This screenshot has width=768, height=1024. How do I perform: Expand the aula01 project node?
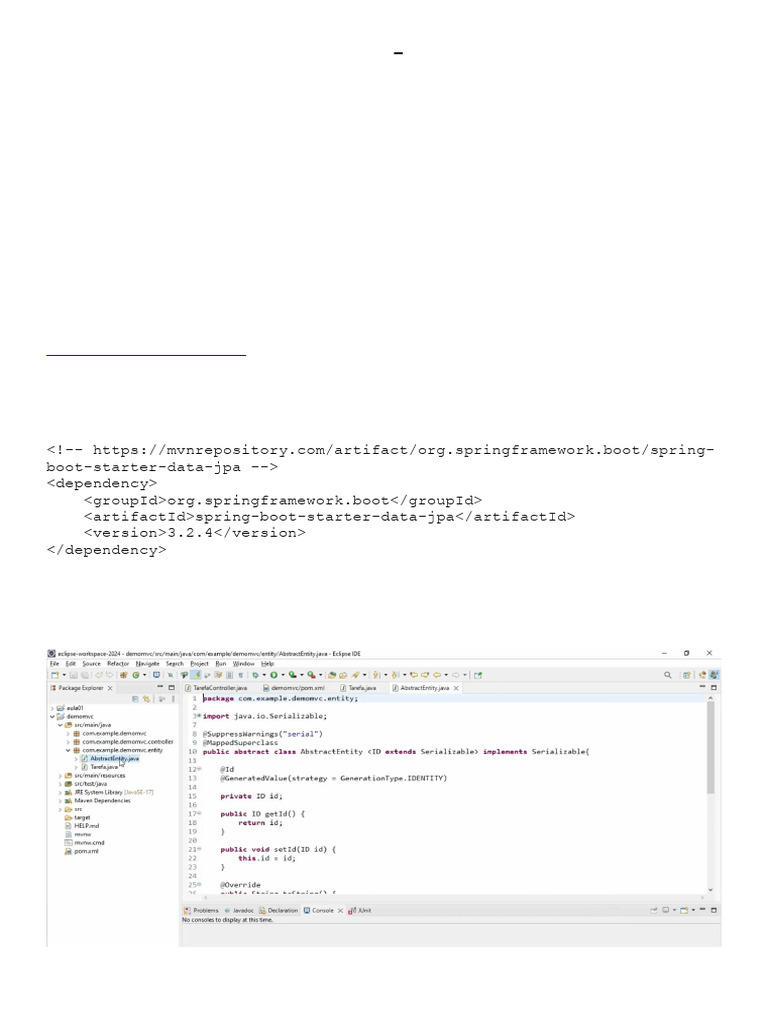point(52,708)
